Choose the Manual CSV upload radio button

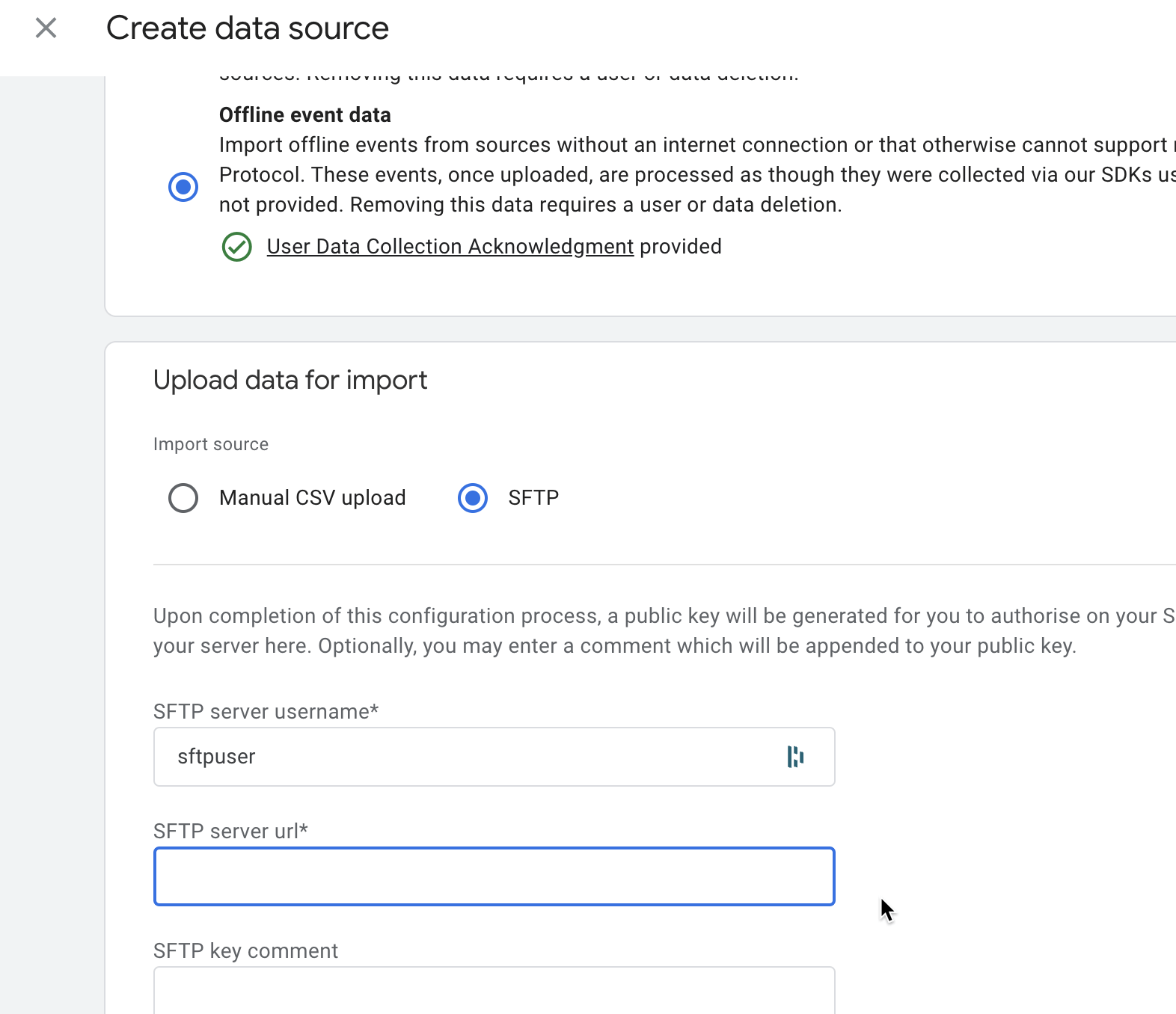point(183,498)
